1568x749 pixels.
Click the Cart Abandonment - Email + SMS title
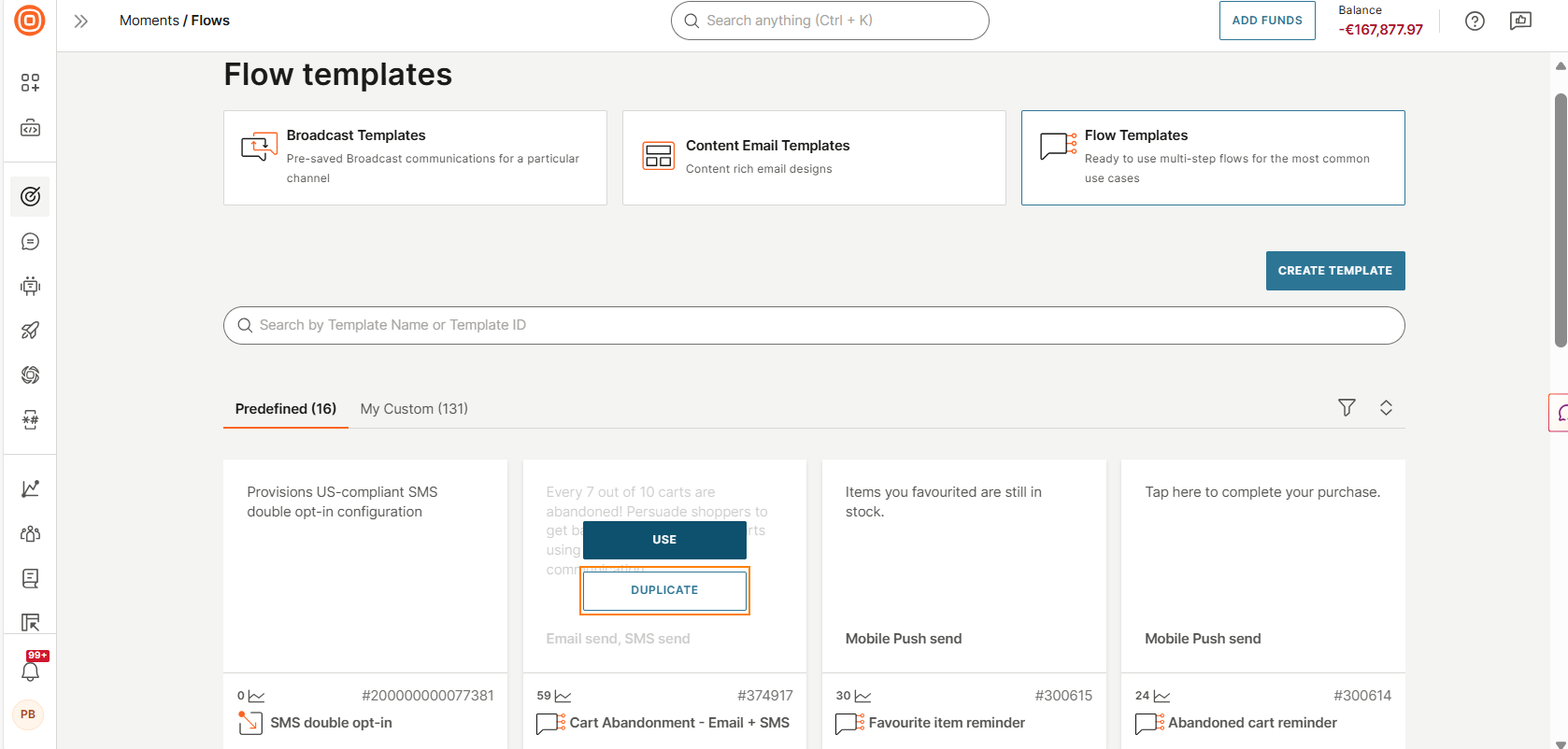tap(679, 723)
